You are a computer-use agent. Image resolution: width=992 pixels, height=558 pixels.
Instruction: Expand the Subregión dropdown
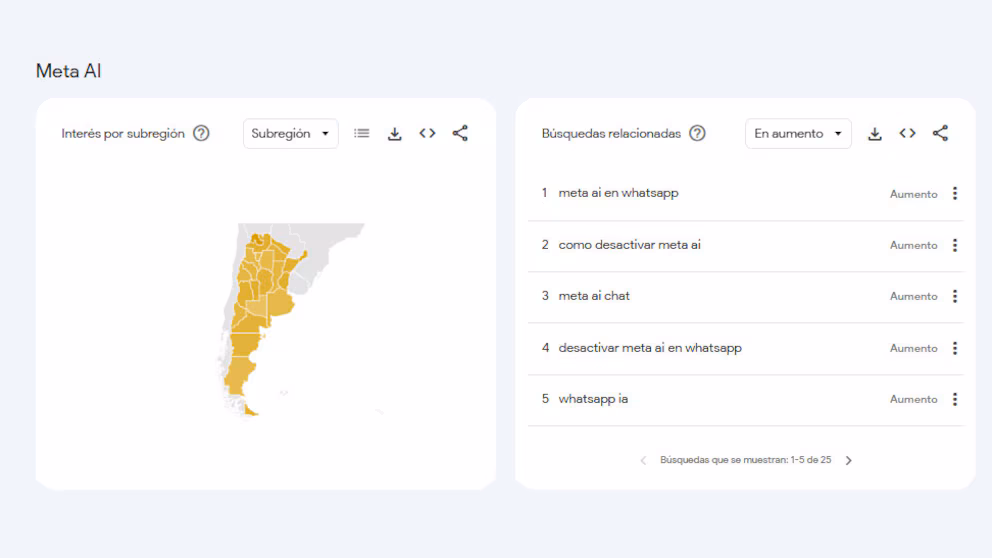point(290,133)
